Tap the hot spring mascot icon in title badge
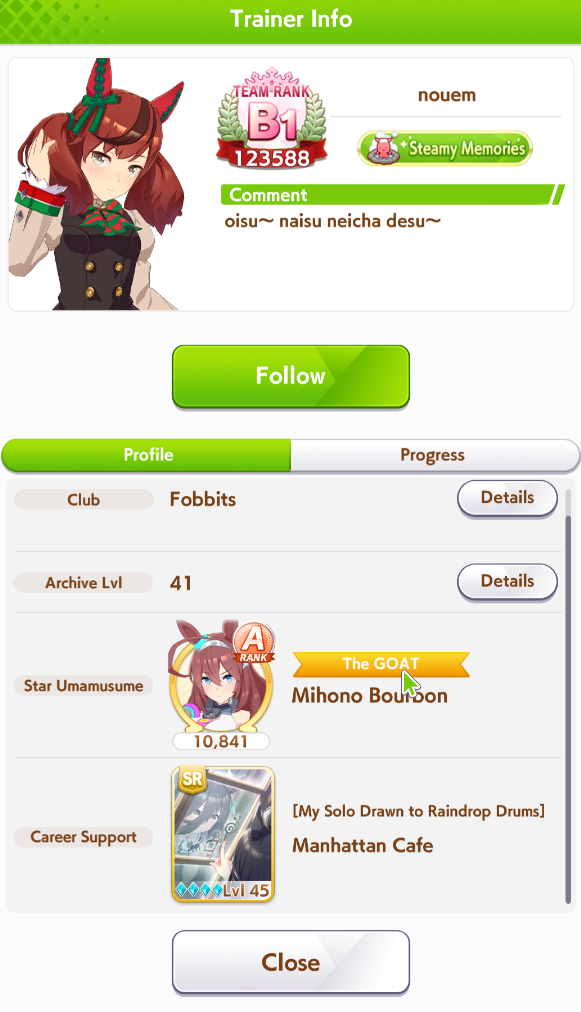This screenshot has width=581, height=1012. (x=383, y=148)
